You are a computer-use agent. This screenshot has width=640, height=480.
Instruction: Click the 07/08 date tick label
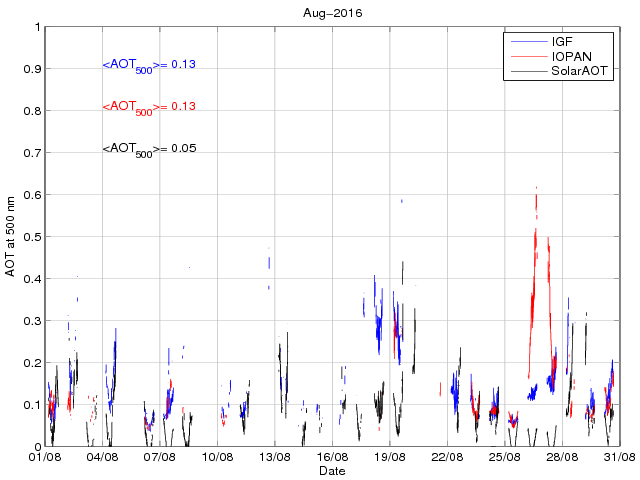point(160,457)
